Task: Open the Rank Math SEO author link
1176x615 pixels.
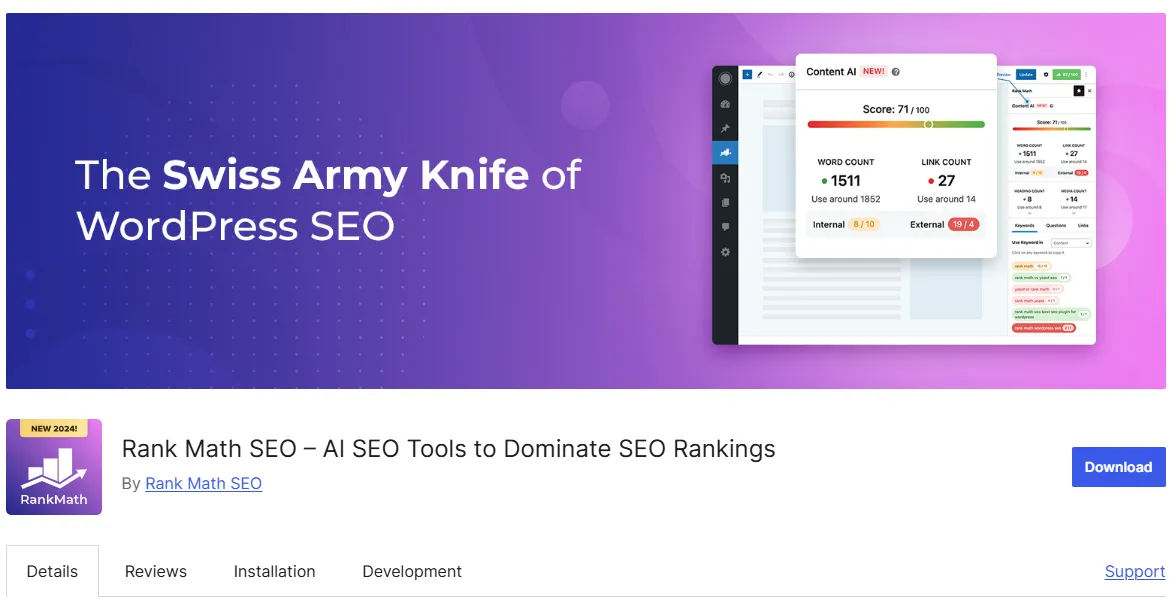Action: [203, 484]
